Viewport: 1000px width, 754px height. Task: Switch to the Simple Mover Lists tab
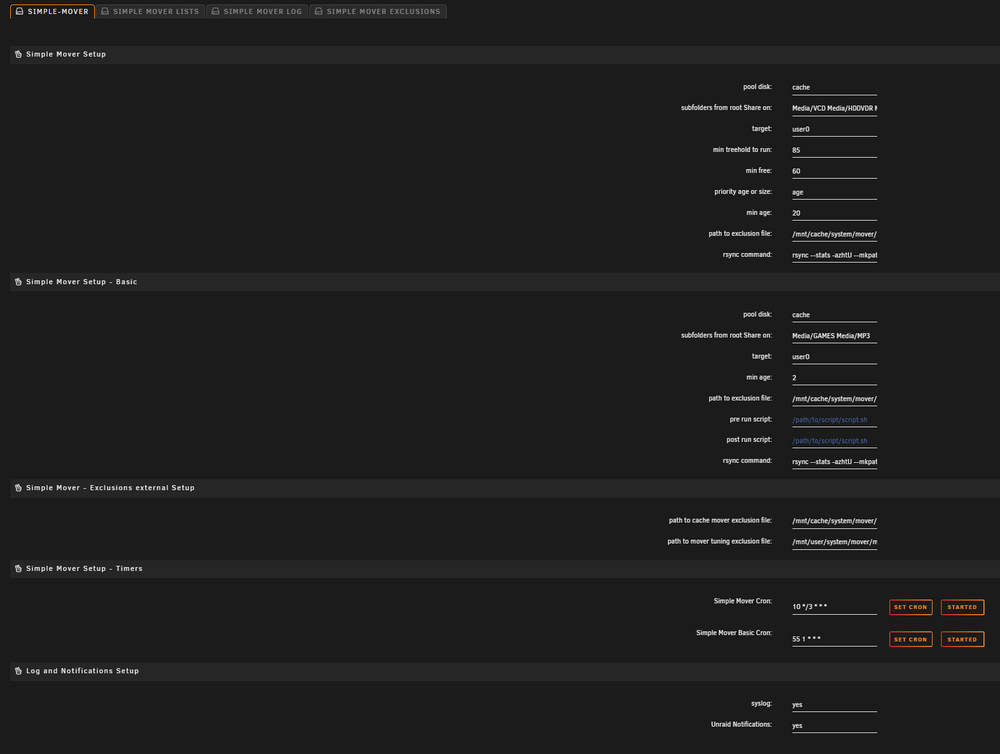pos(151,11)
